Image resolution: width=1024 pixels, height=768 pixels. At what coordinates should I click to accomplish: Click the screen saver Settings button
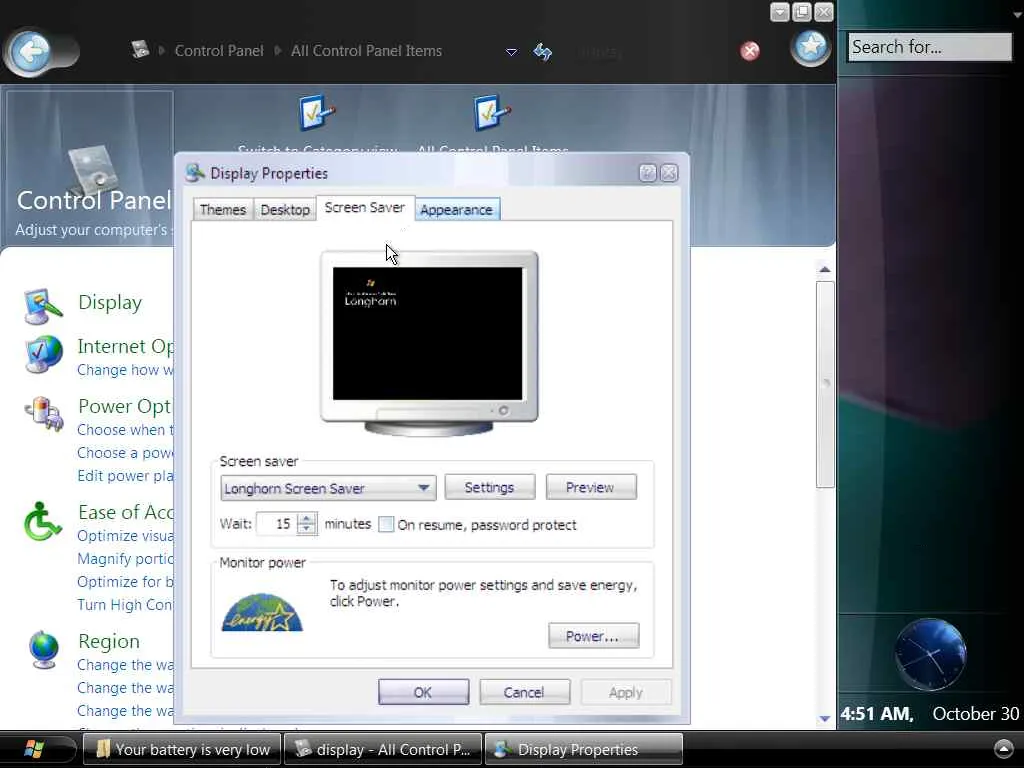pyautogui.click(x=489, y=487)
